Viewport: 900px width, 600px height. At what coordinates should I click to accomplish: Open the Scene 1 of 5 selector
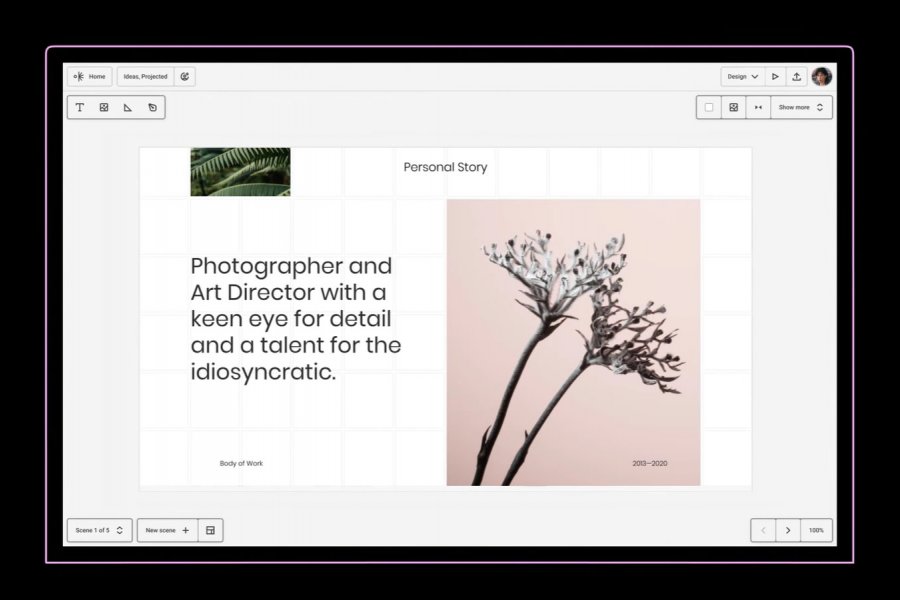(99, 530)
